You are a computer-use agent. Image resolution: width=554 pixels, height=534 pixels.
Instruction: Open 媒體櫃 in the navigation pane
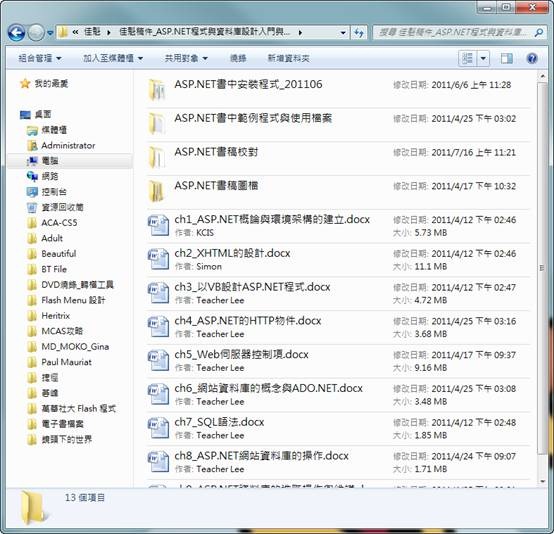click(x=47, y=130)
